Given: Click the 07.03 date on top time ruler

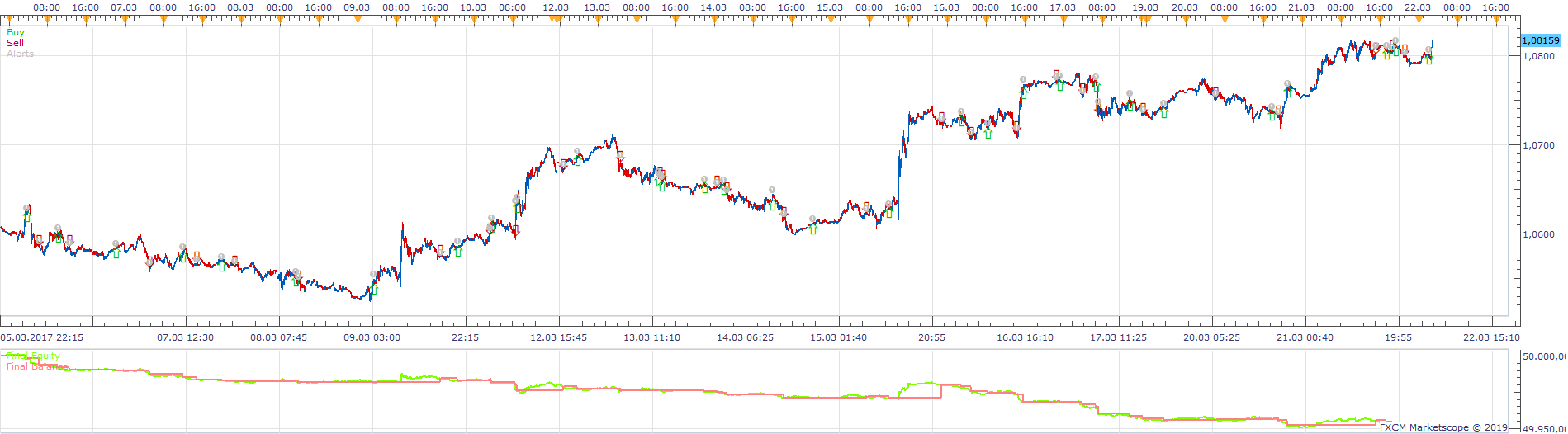Looking at the screenshot, I should (124, 7).
